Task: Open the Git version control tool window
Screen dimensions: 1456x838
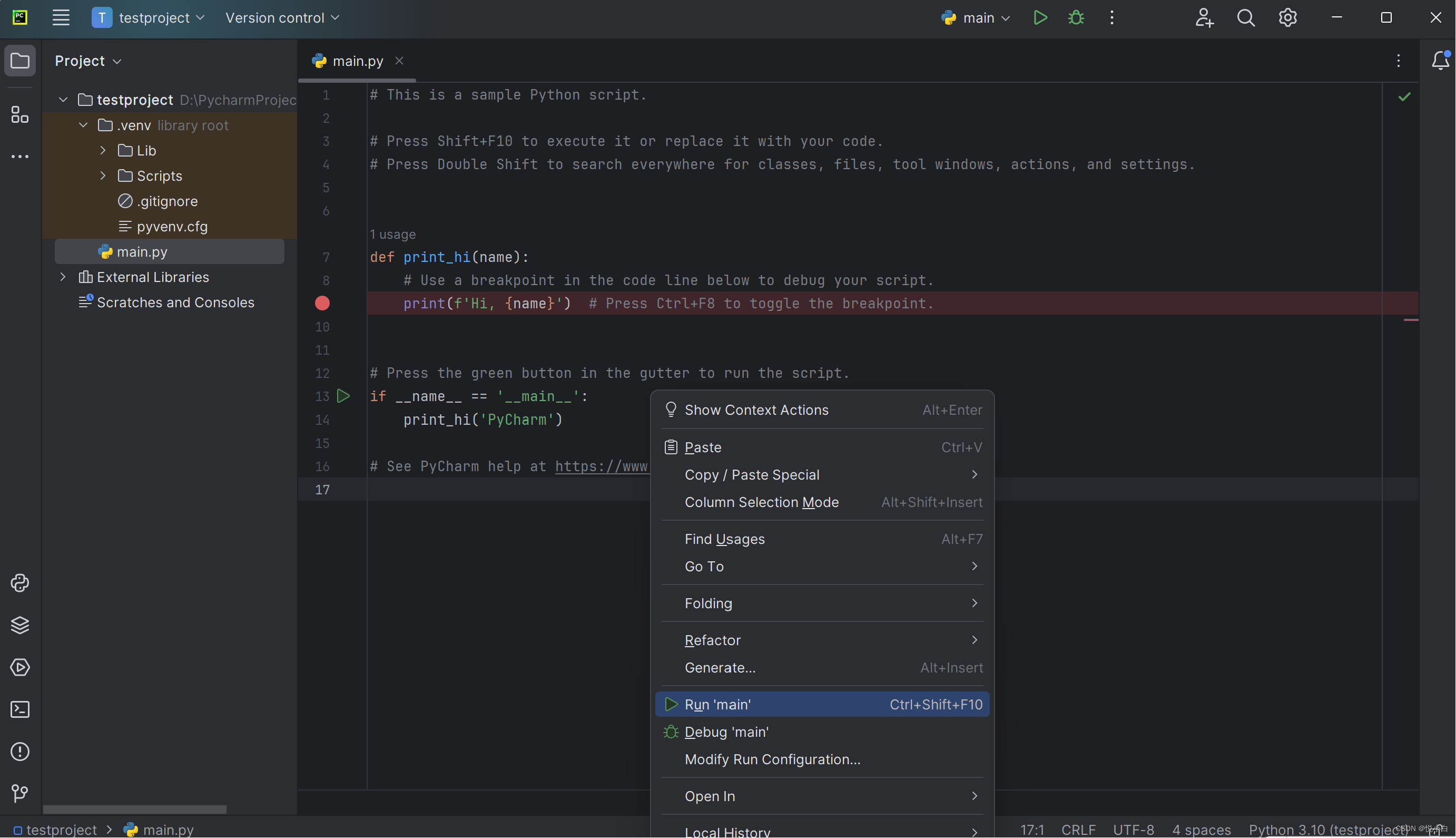Action: (x=20, y=793)
